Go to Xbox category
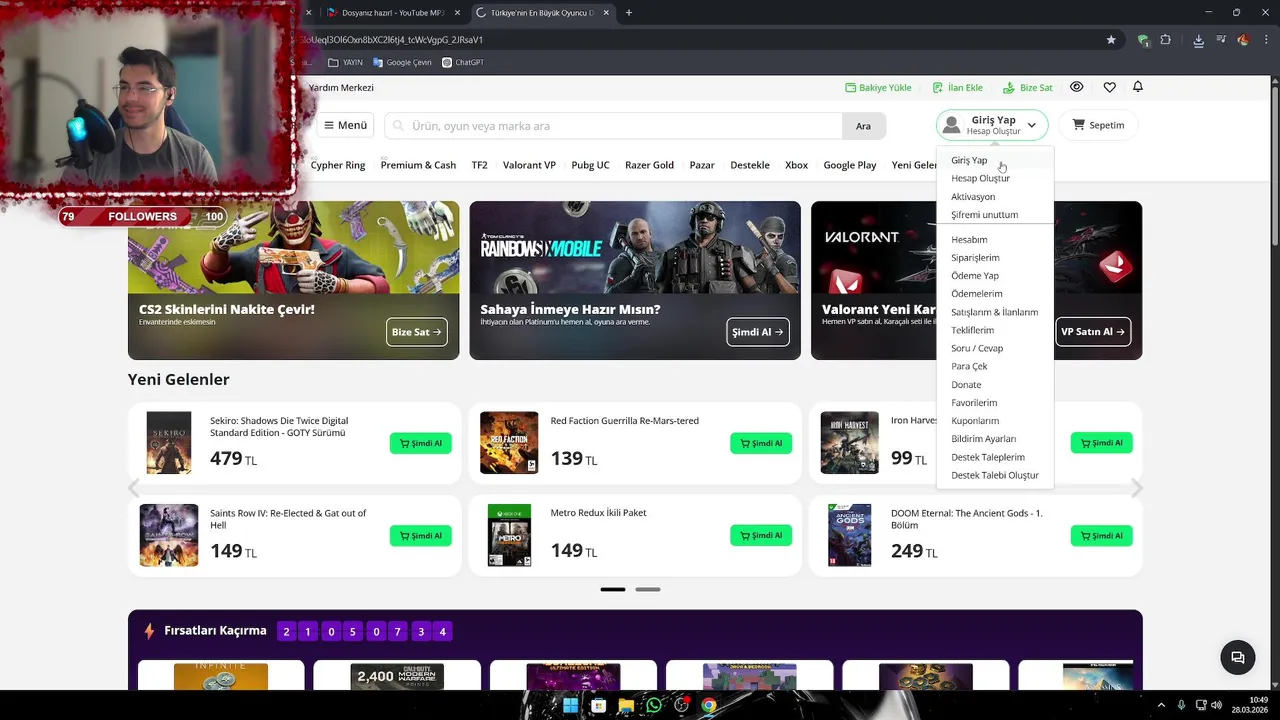Screen dimensions: 1280x720 [796, 165]
